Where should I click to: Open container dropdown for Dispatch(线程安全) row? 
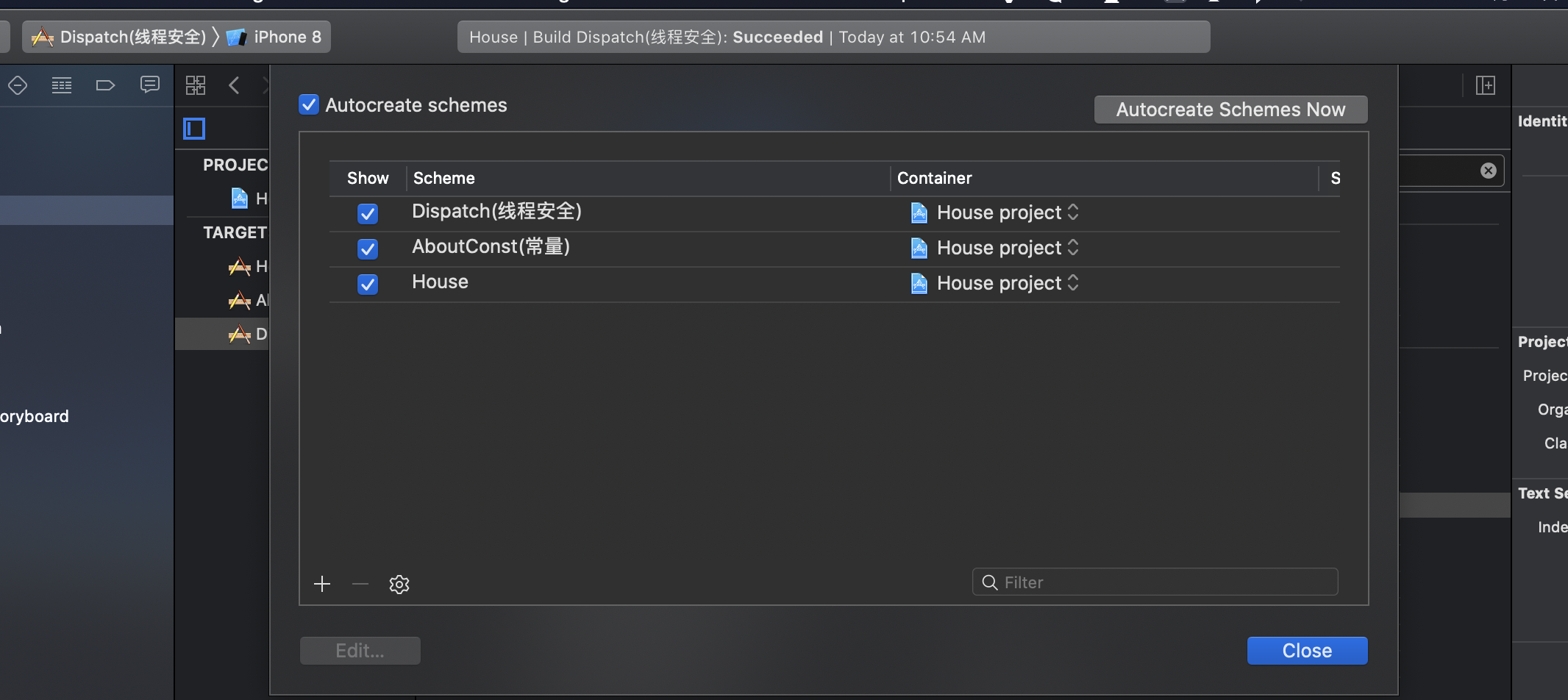click(x=1072, y=213)
